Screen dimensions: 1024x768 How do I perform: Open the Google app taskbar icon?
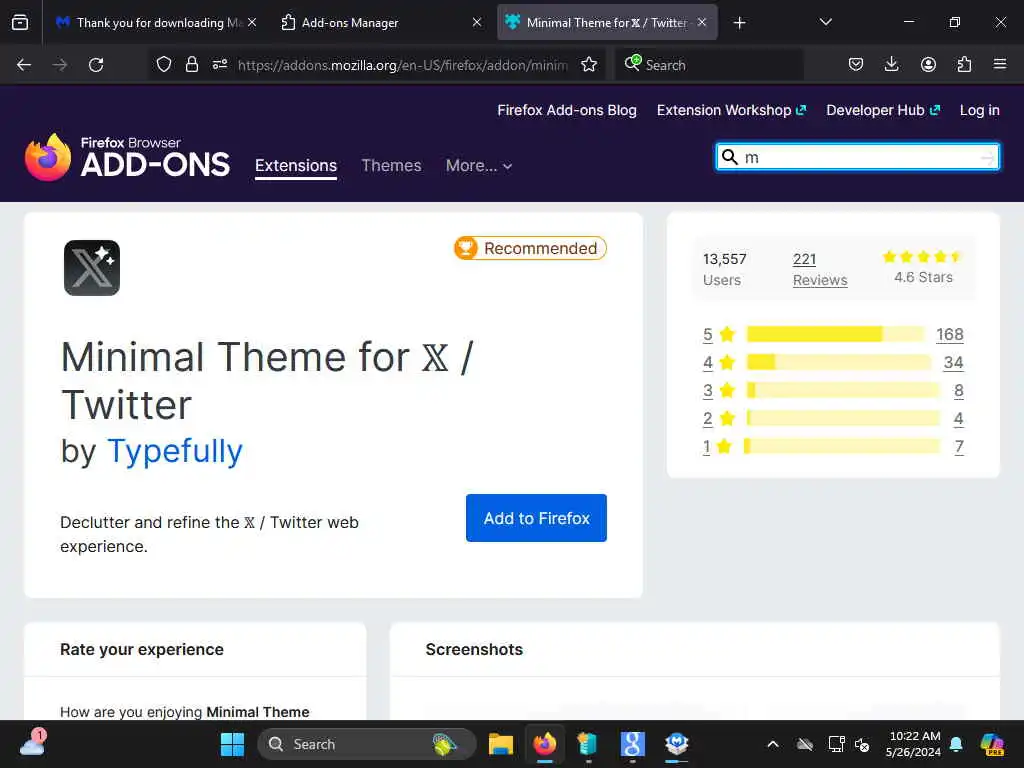(x=632, y=744)
